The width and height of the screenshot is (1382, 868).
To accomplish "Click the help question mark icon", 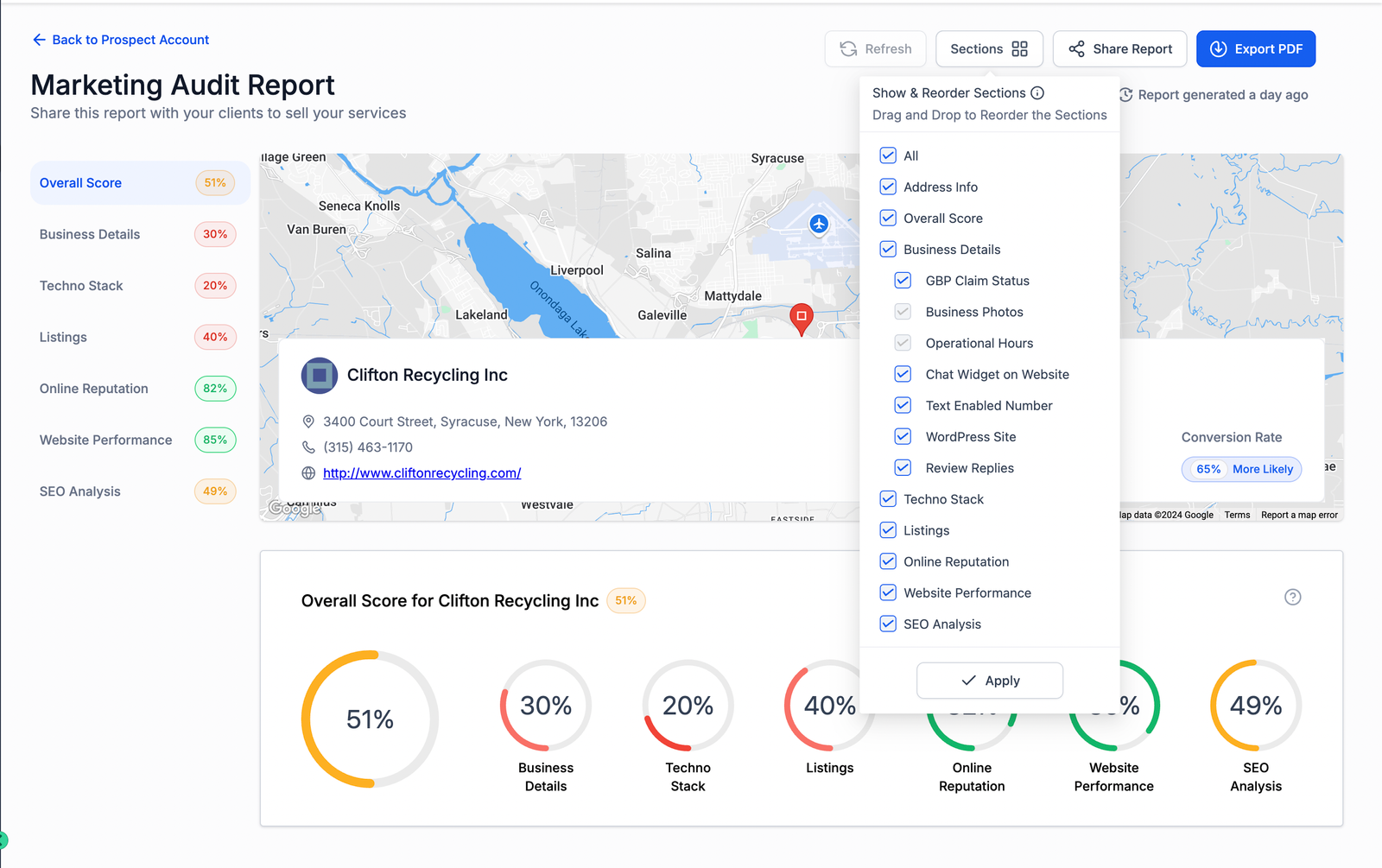I will pyautogui.click(x=1292, y=597).
